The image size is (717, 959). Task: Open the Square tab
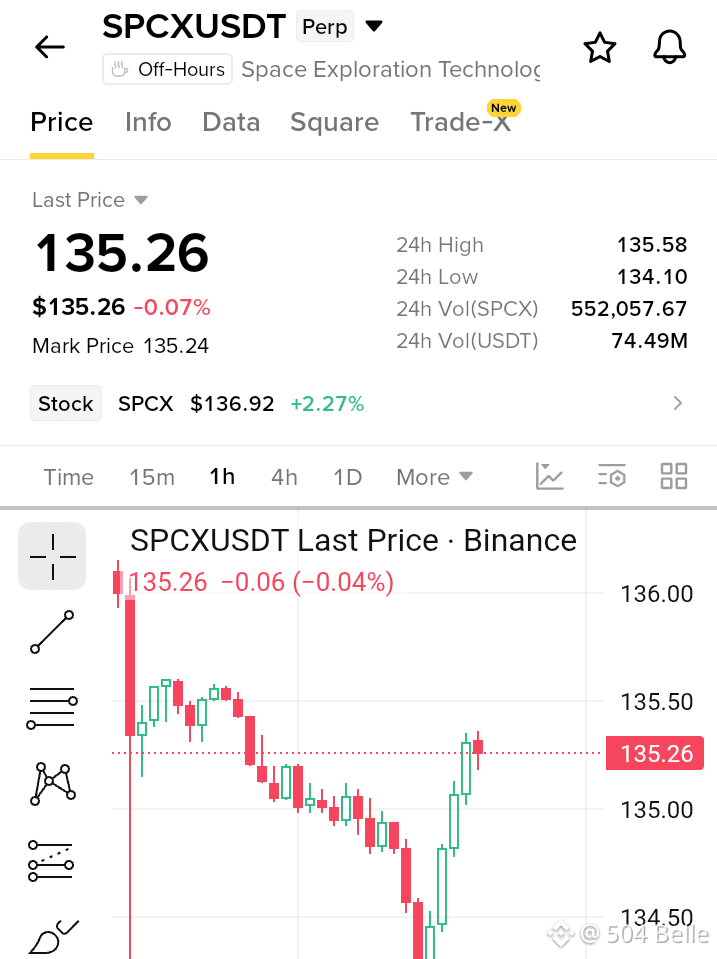pyautogui.click(x=335, y=122)
